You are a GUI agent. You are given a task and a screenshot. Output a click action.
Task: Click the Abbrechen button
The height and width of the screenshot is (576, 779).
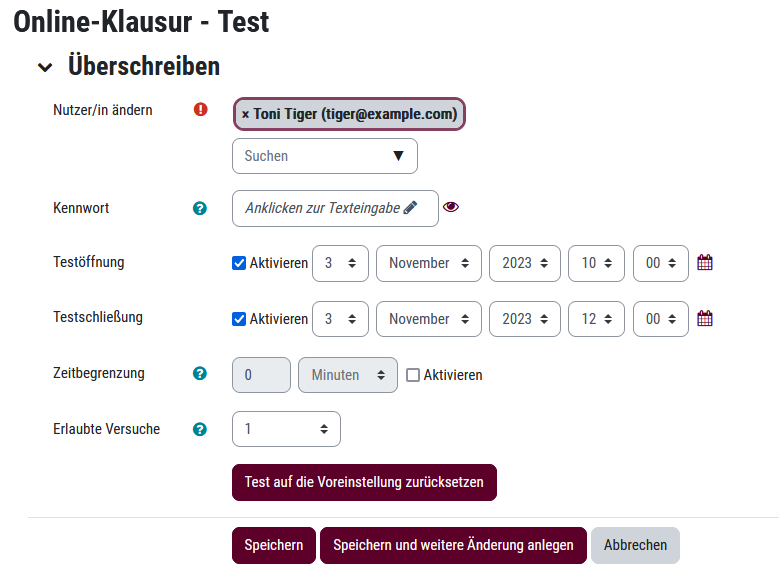point(635,545)
